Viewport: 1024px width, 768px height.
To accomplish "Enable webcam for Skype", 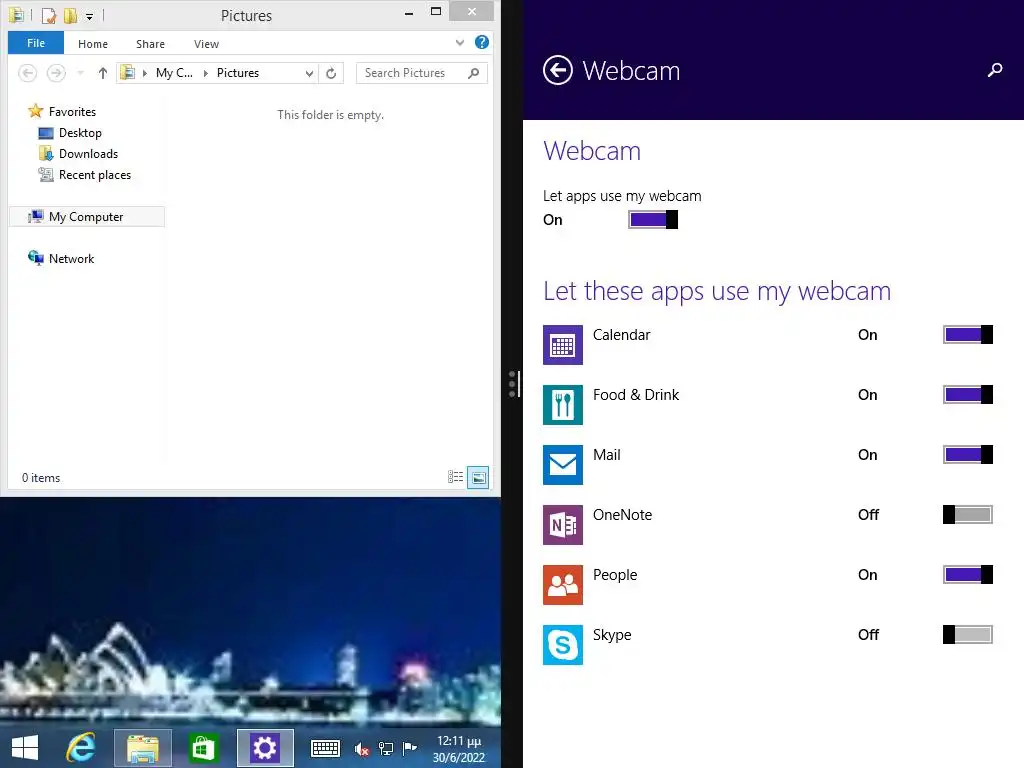I will click(x=968, y=635).
